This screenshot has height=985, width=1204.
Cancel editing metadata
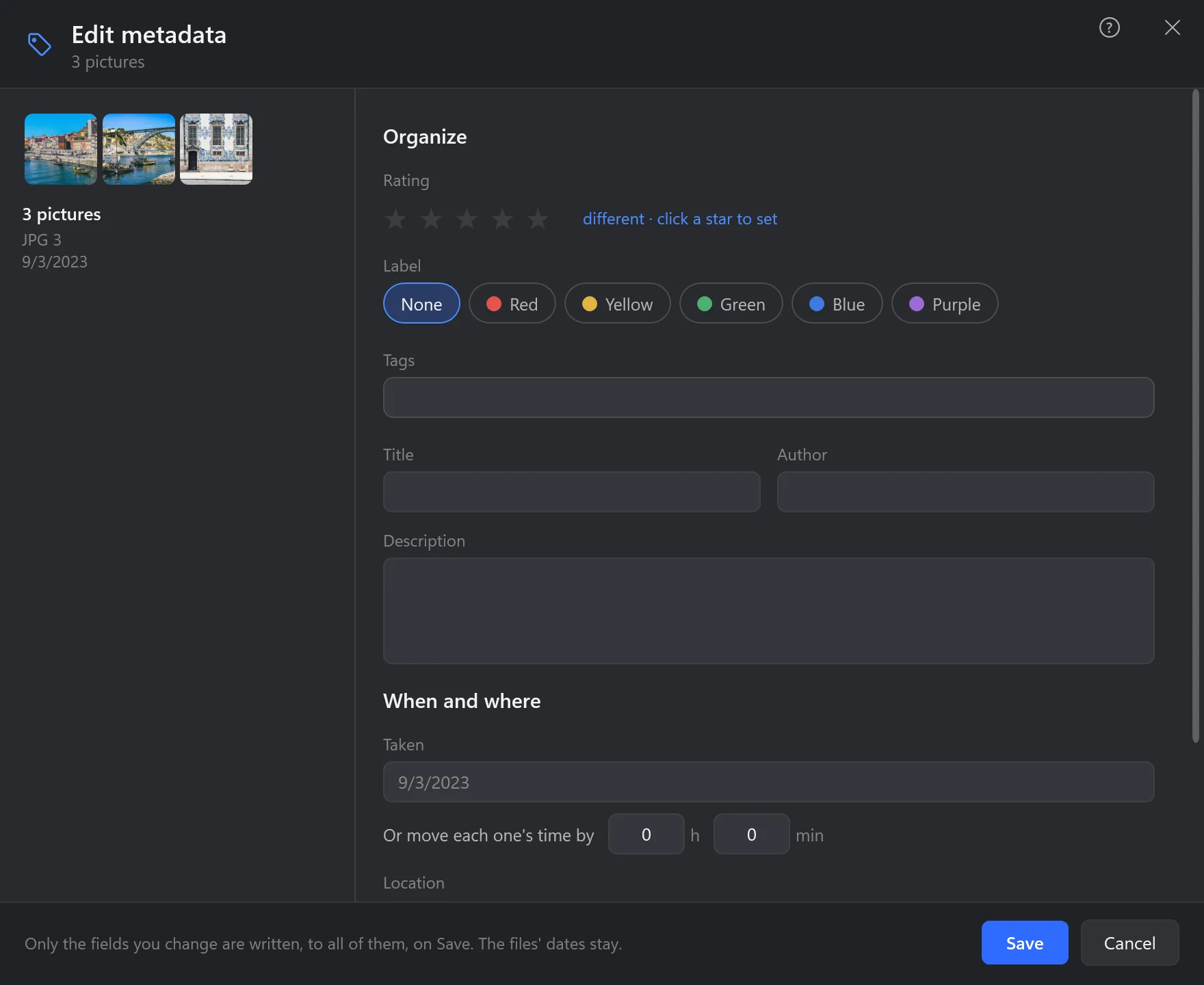tap(1129, 943)
